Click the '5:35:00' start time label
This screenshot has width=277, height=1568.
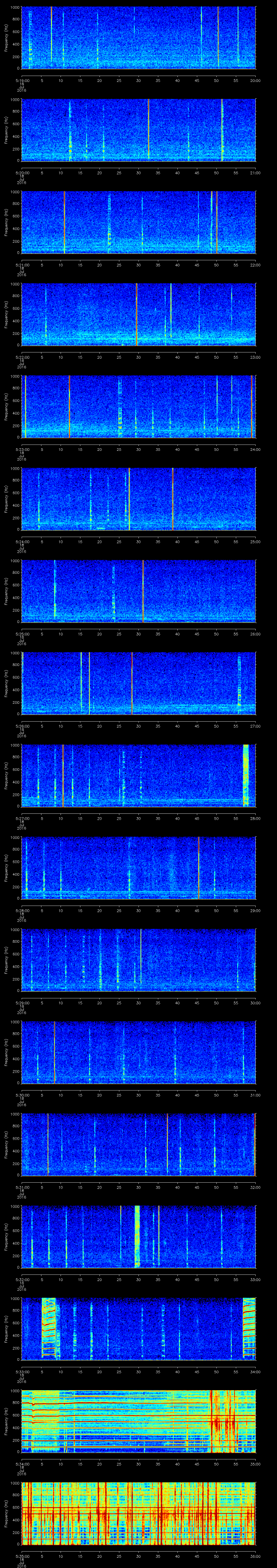(x=22, y=1556)
